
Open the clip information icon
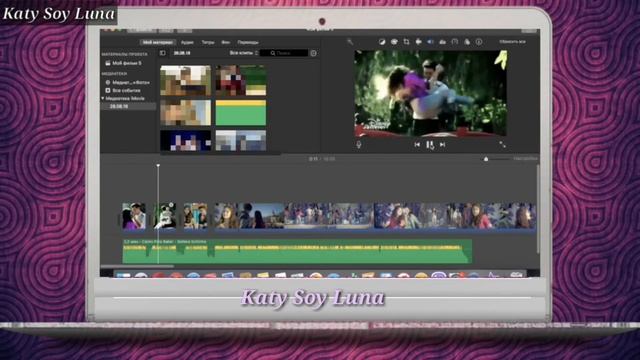click(479, 42)
